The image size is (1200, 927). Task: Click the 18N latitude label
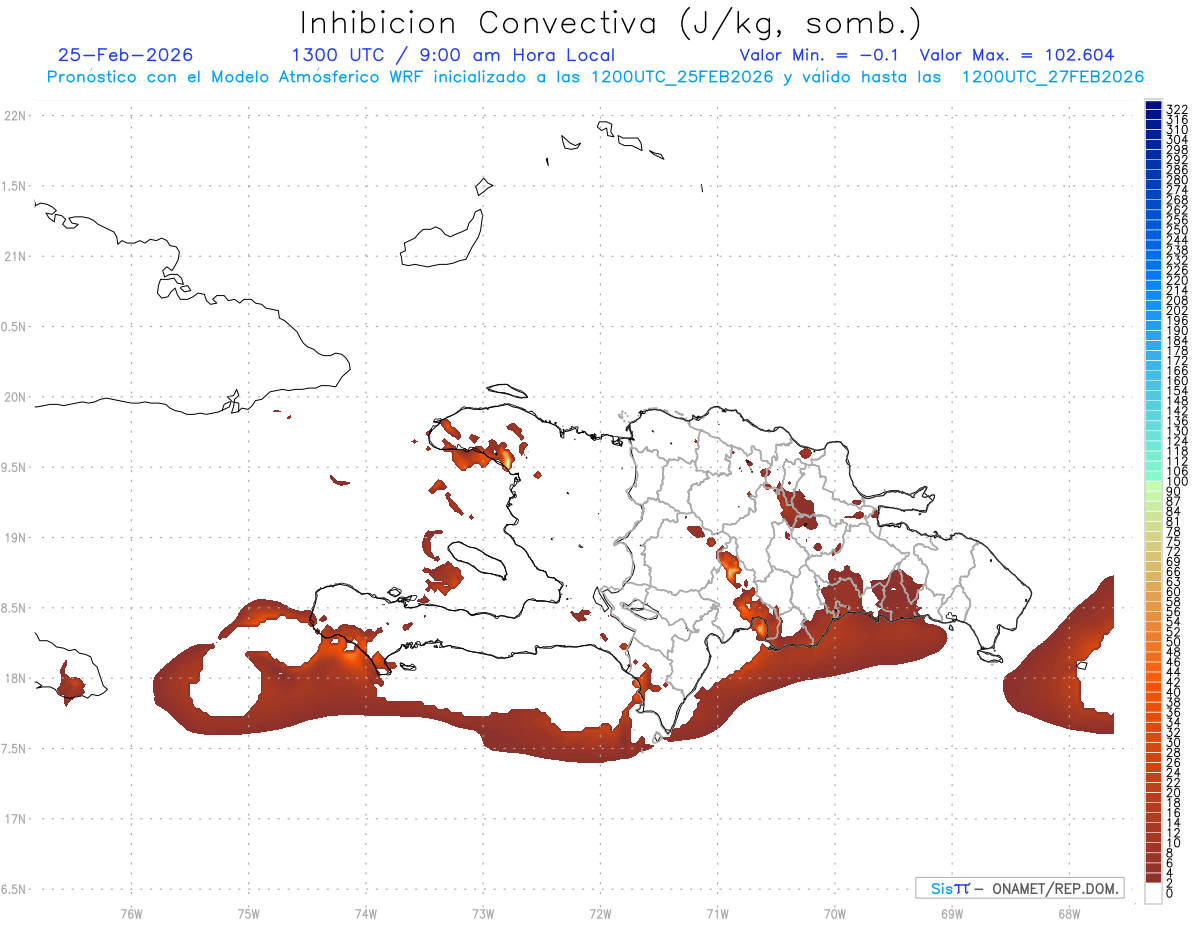[14, 678]
